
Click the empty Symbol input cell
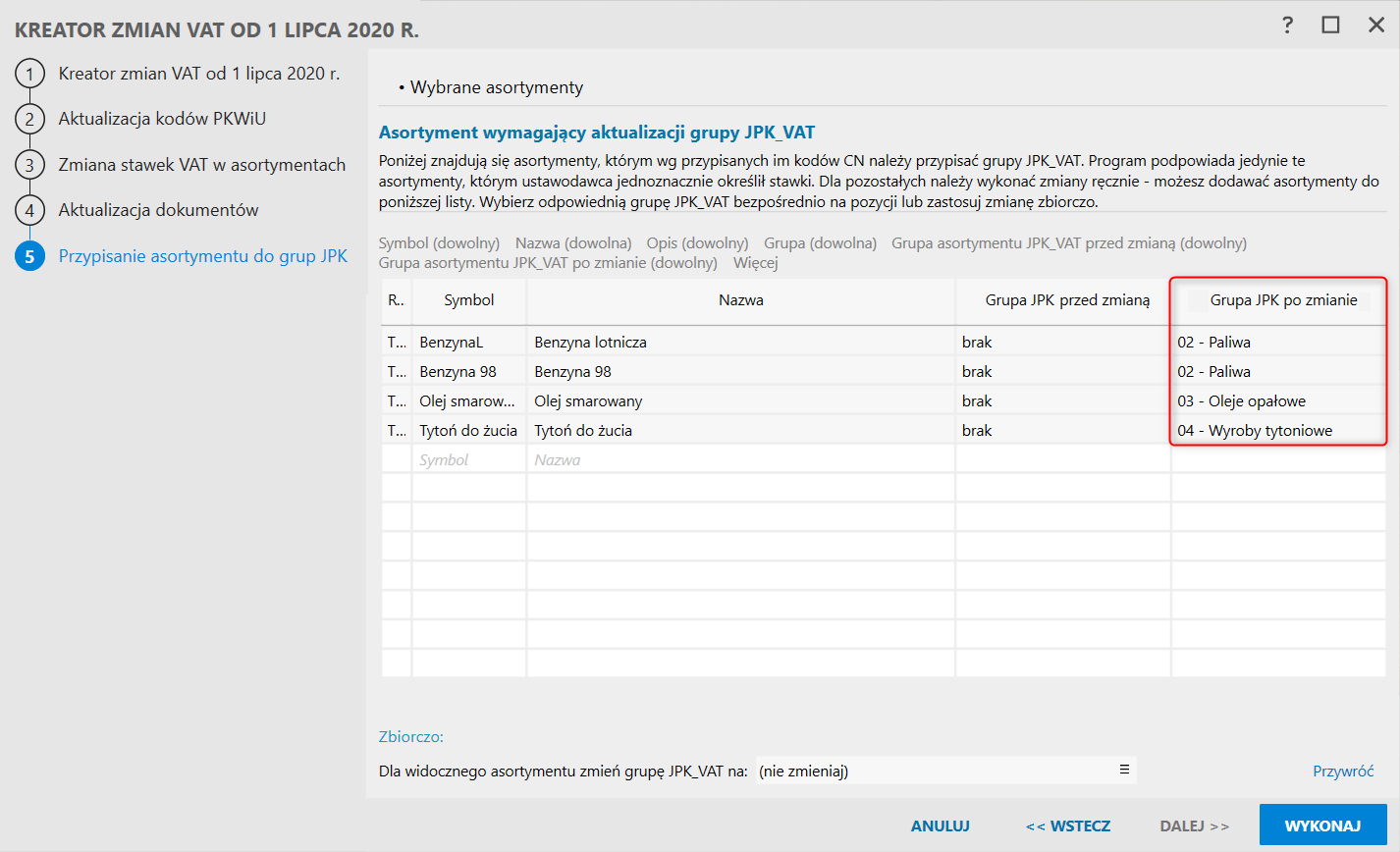(x=468, y=460)
